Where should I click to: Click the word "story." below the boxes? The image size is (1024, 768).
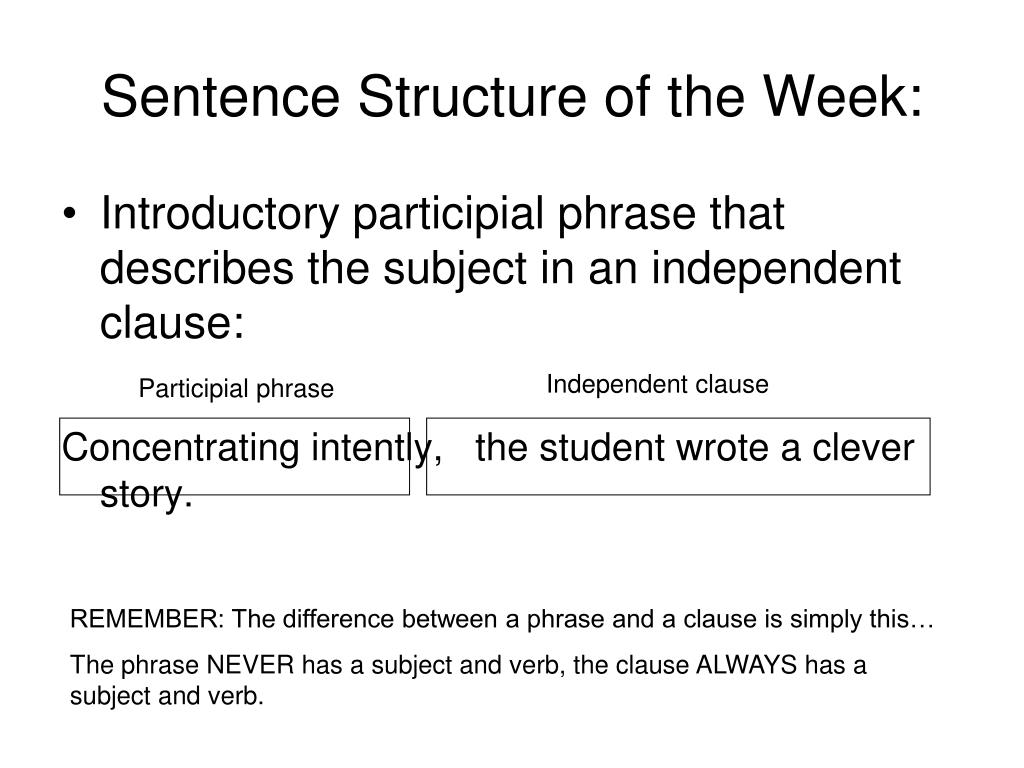pos(146,494)
